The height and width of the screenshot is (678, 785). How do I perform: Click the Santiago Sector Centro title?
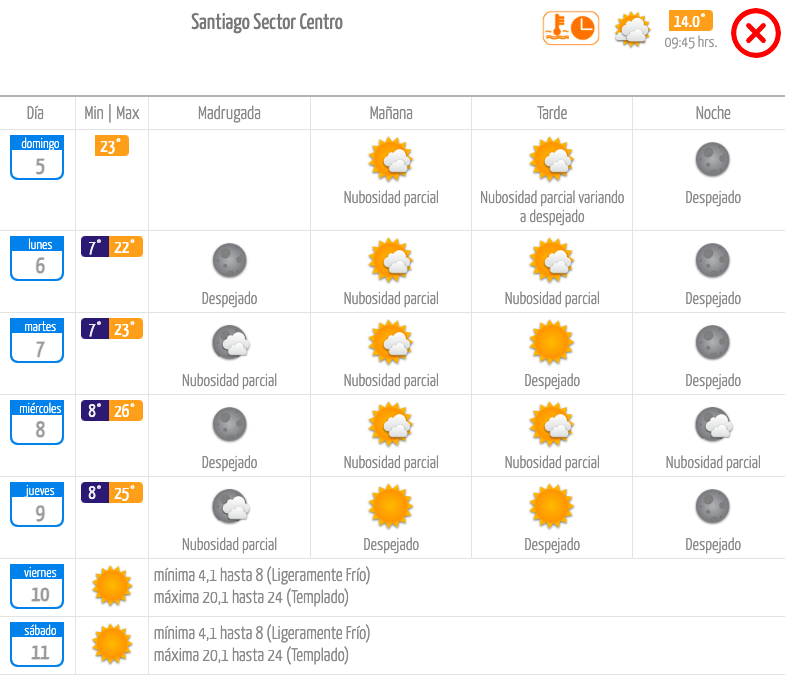tap(267, 22)
